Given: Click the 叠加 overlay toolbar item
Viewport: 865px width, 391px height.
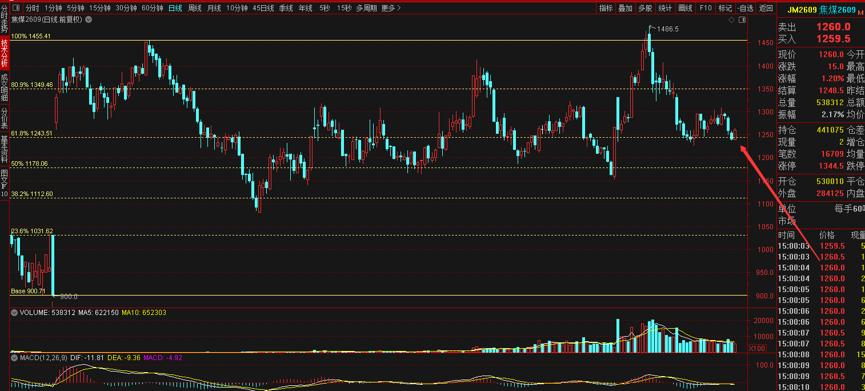Looking at the screenshot, I should [626, 8].
